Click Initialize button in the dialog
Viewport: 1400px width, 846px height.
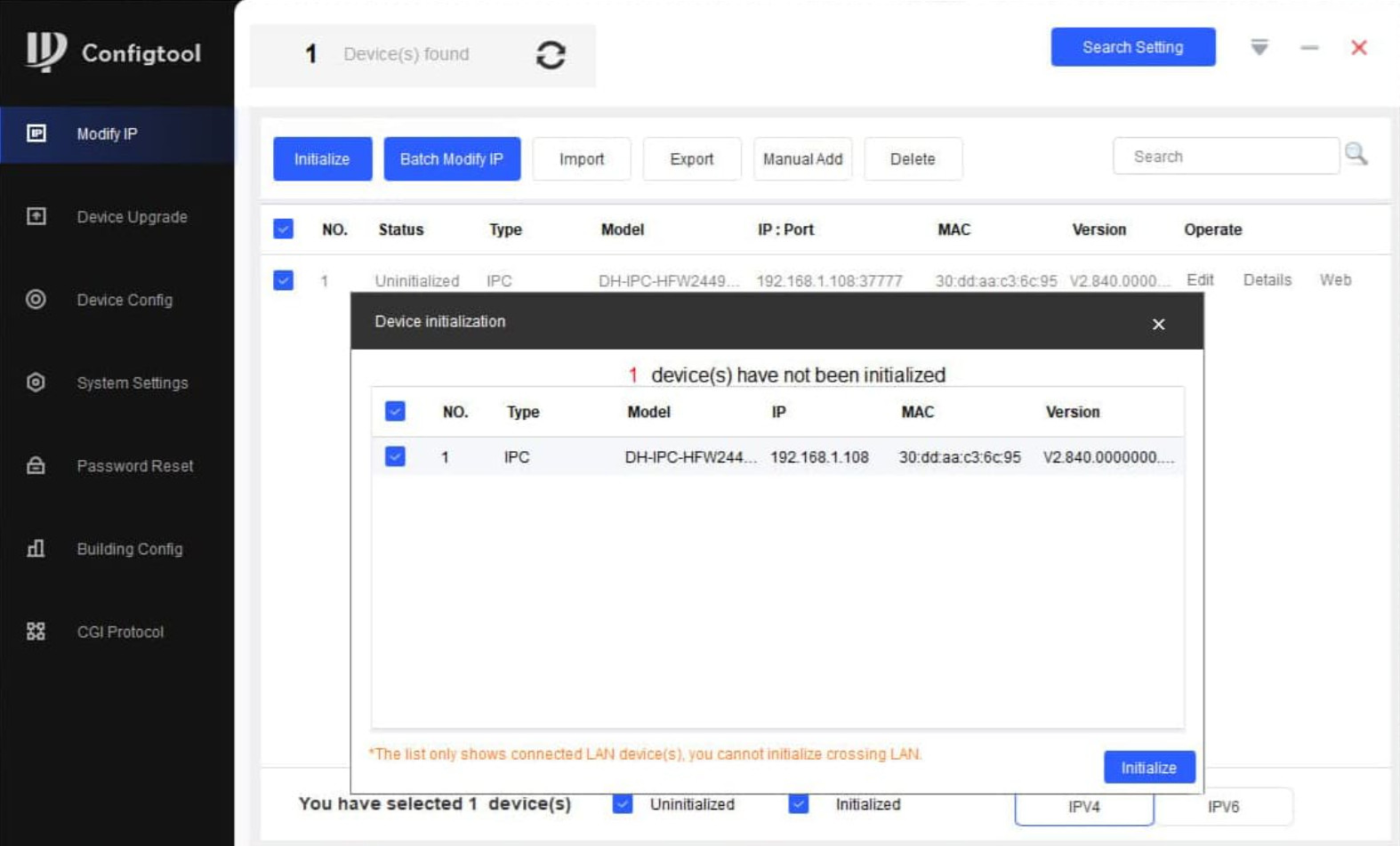1149,768
